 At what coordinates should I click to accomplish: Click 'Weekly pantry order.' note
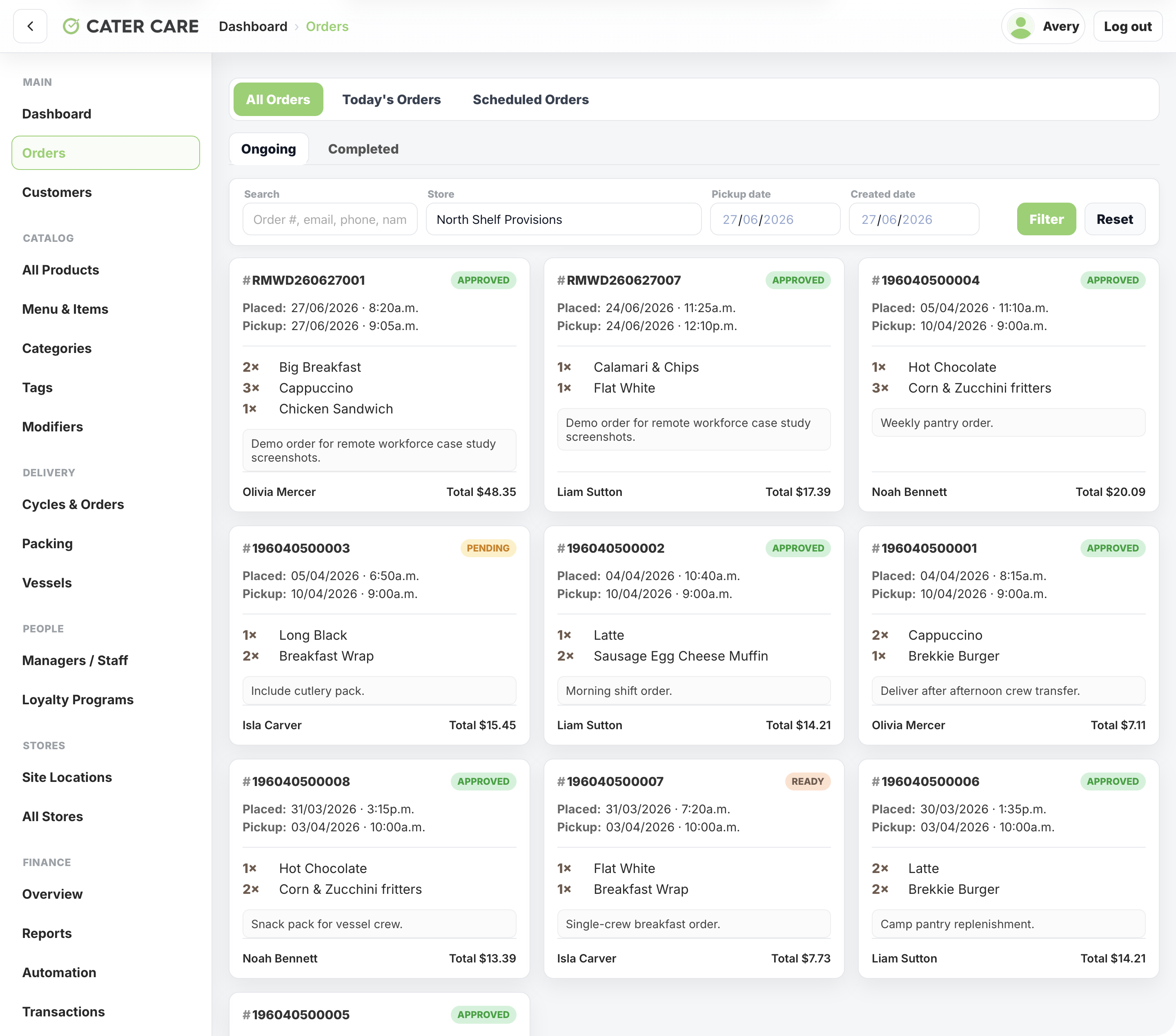point(1009,423)
